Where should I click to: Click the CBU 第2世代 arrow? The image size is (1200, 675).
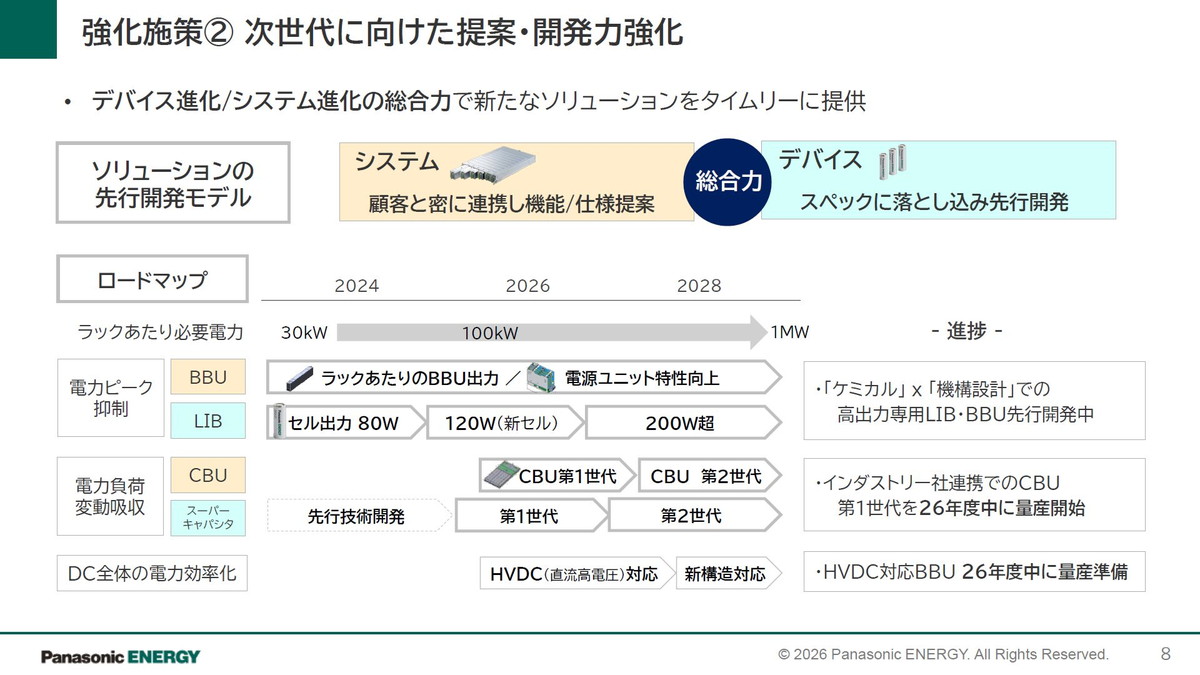coord(710,476)
